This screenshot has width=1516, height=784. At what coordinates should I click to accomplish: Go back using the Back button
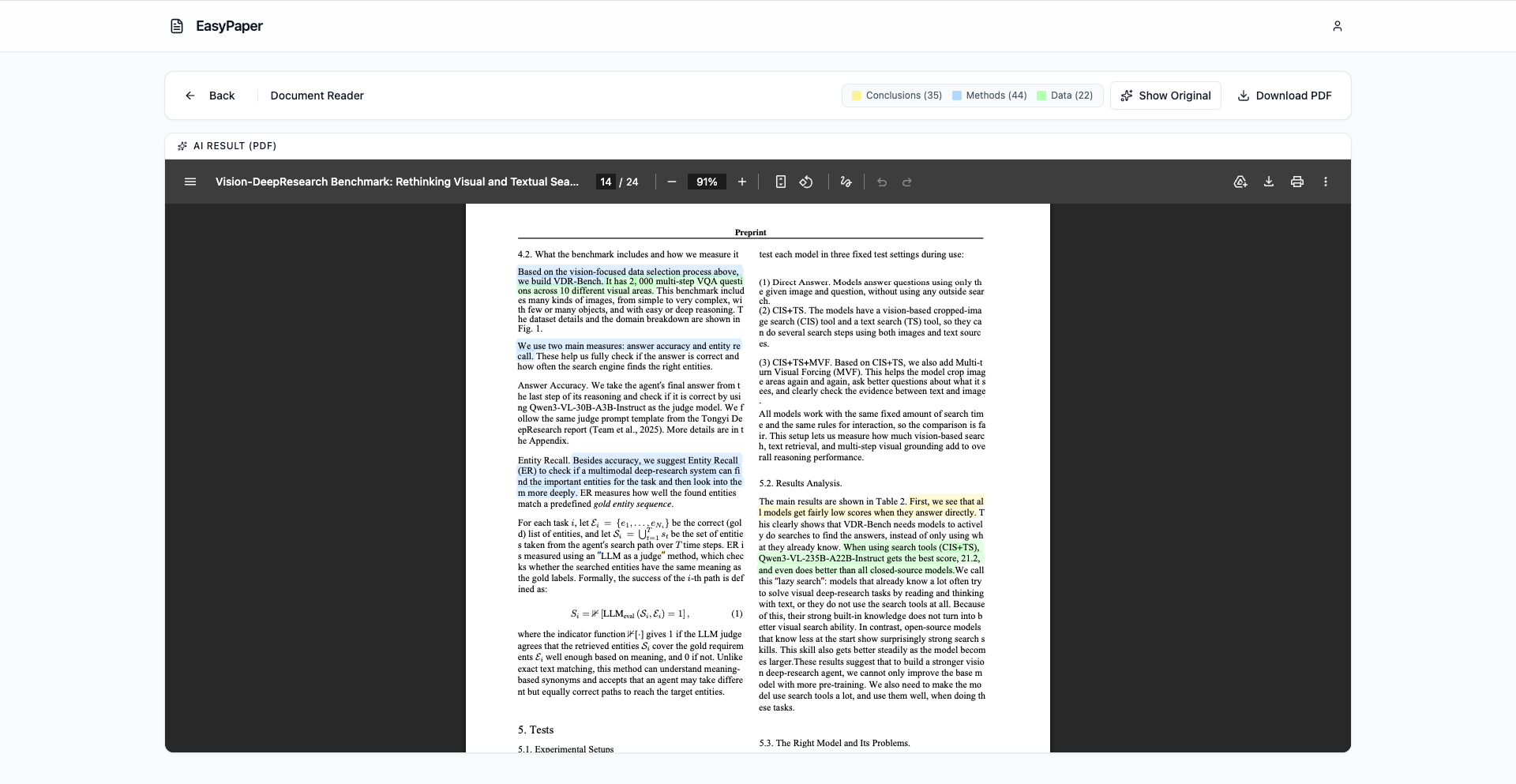(x=210, y=96)
